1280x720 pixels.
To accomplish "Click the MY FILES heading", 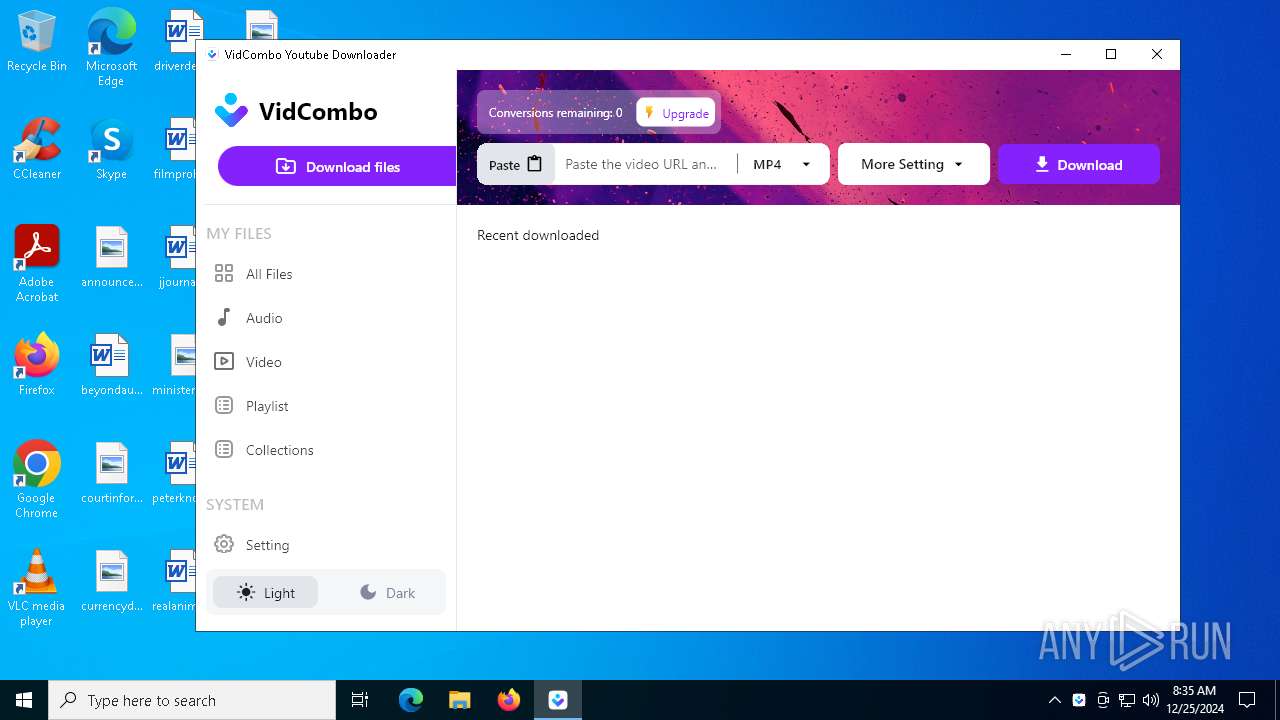I will 239,233.
